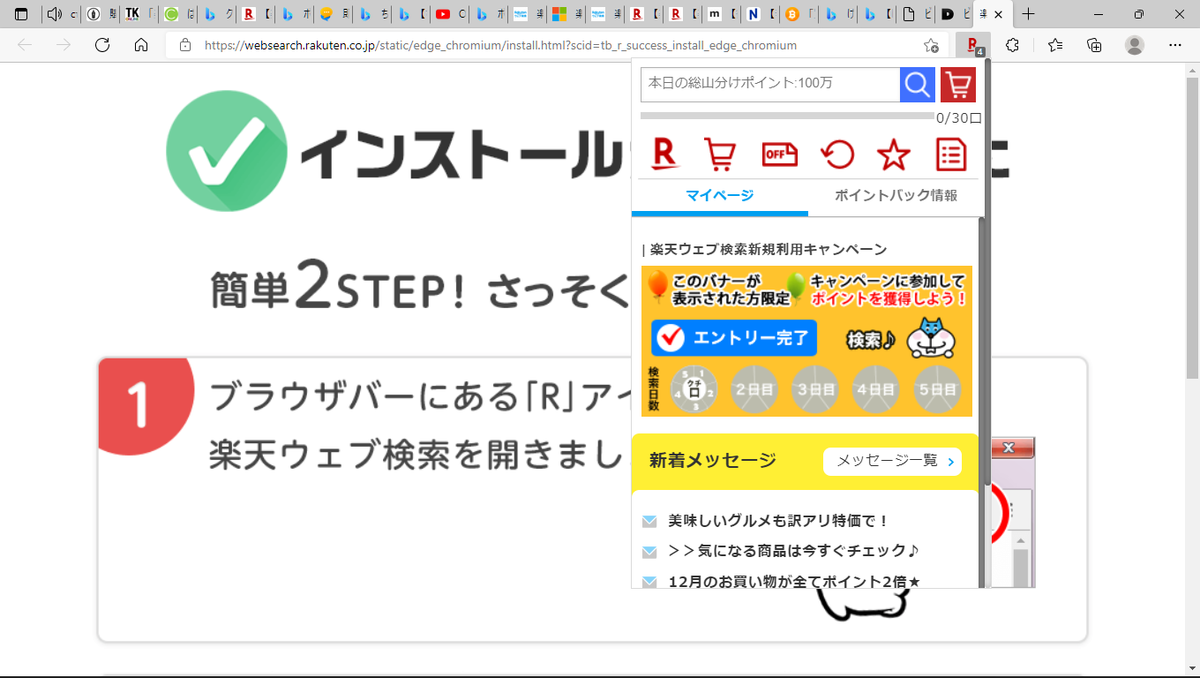Open the tab actions menu icon

[x=21, y=14]
